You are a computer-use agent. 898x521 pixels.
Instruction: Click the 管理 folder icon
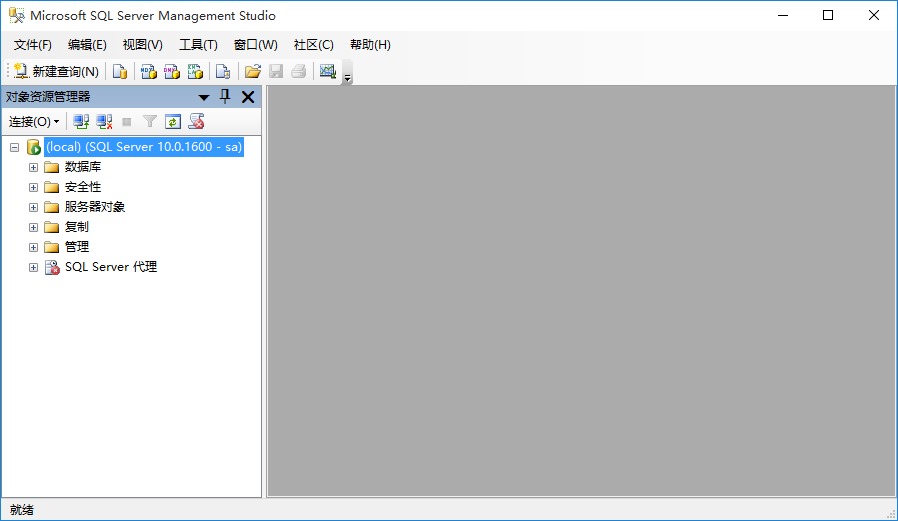52,247
